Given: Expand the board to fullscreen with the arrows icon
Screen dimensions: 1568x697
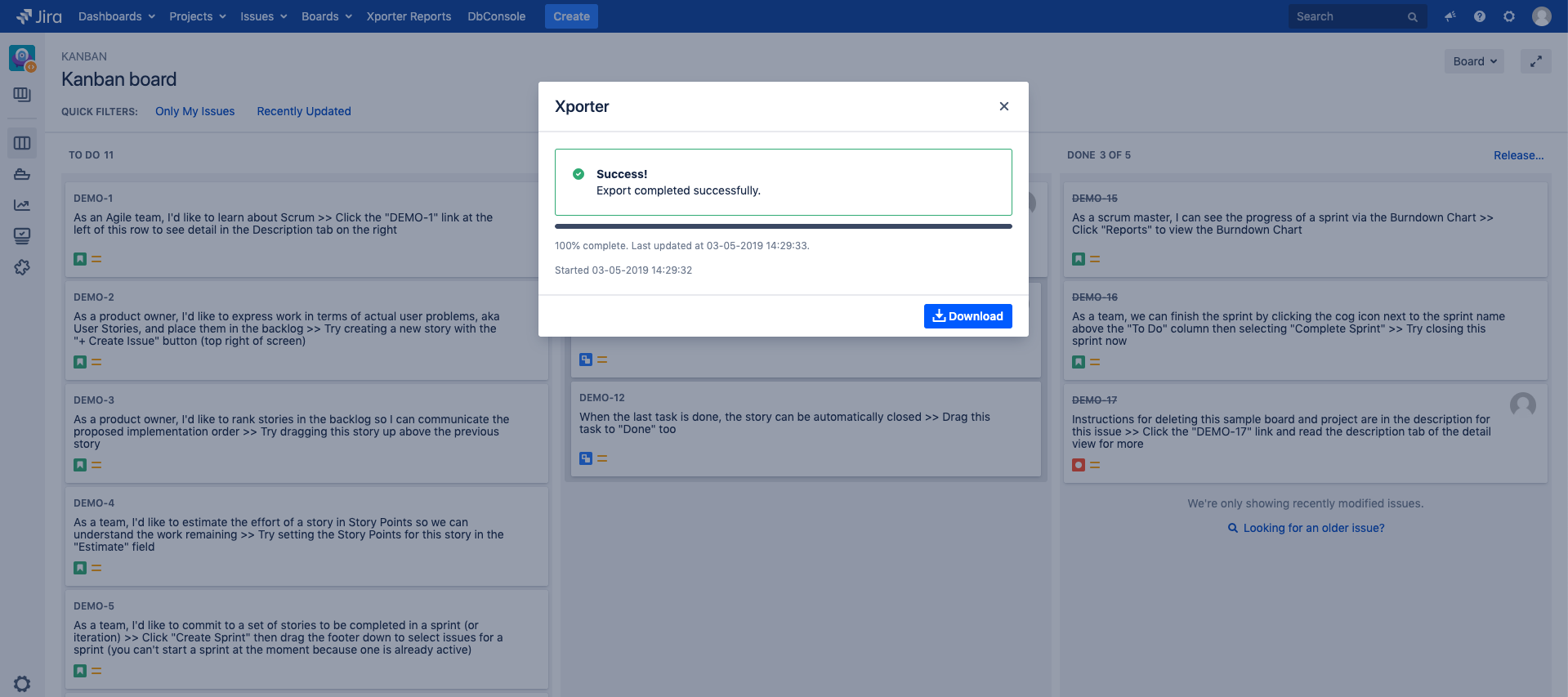Looking at the screenshot, I should pyautogui.click(x=1535, y=61).
